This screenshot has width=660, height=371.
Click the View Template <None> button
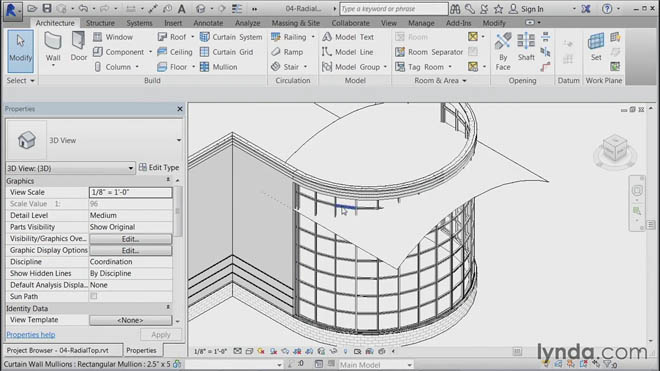(x=130, y=320)
